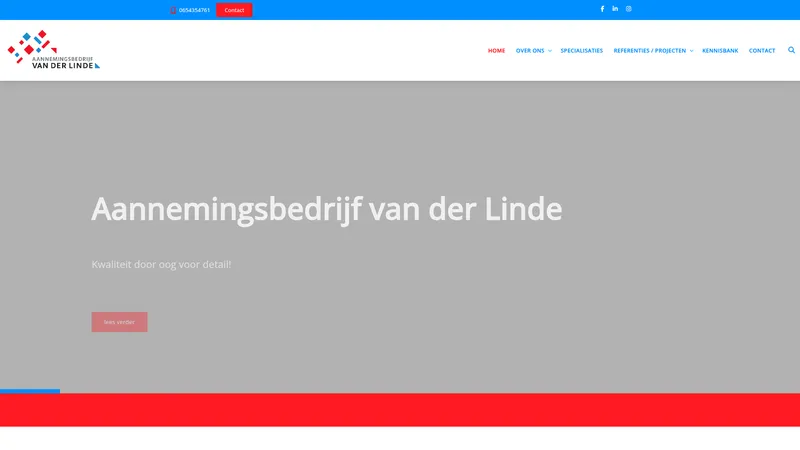Go to the HOME menu item

click(x=496, y=51)
